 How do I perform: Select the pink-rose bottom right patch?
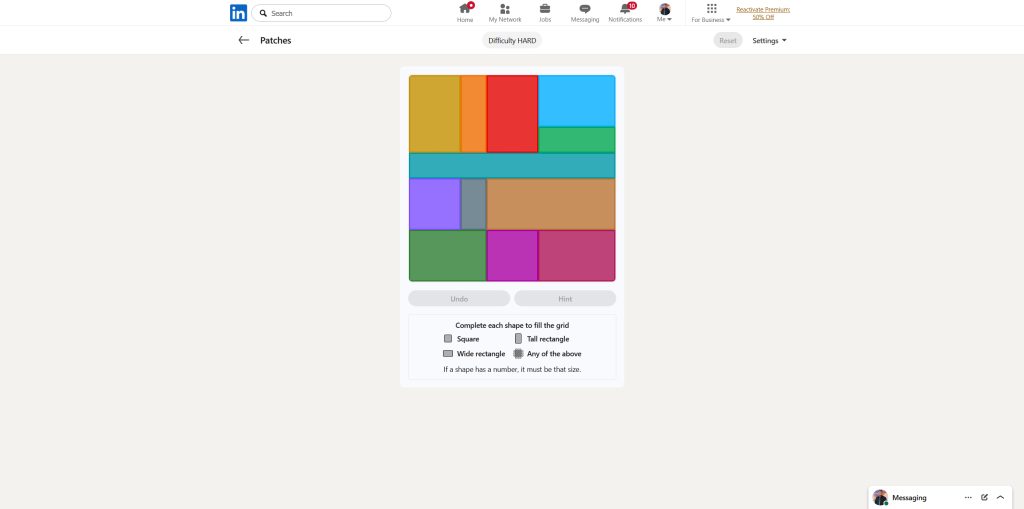click(x=577, y=255)
